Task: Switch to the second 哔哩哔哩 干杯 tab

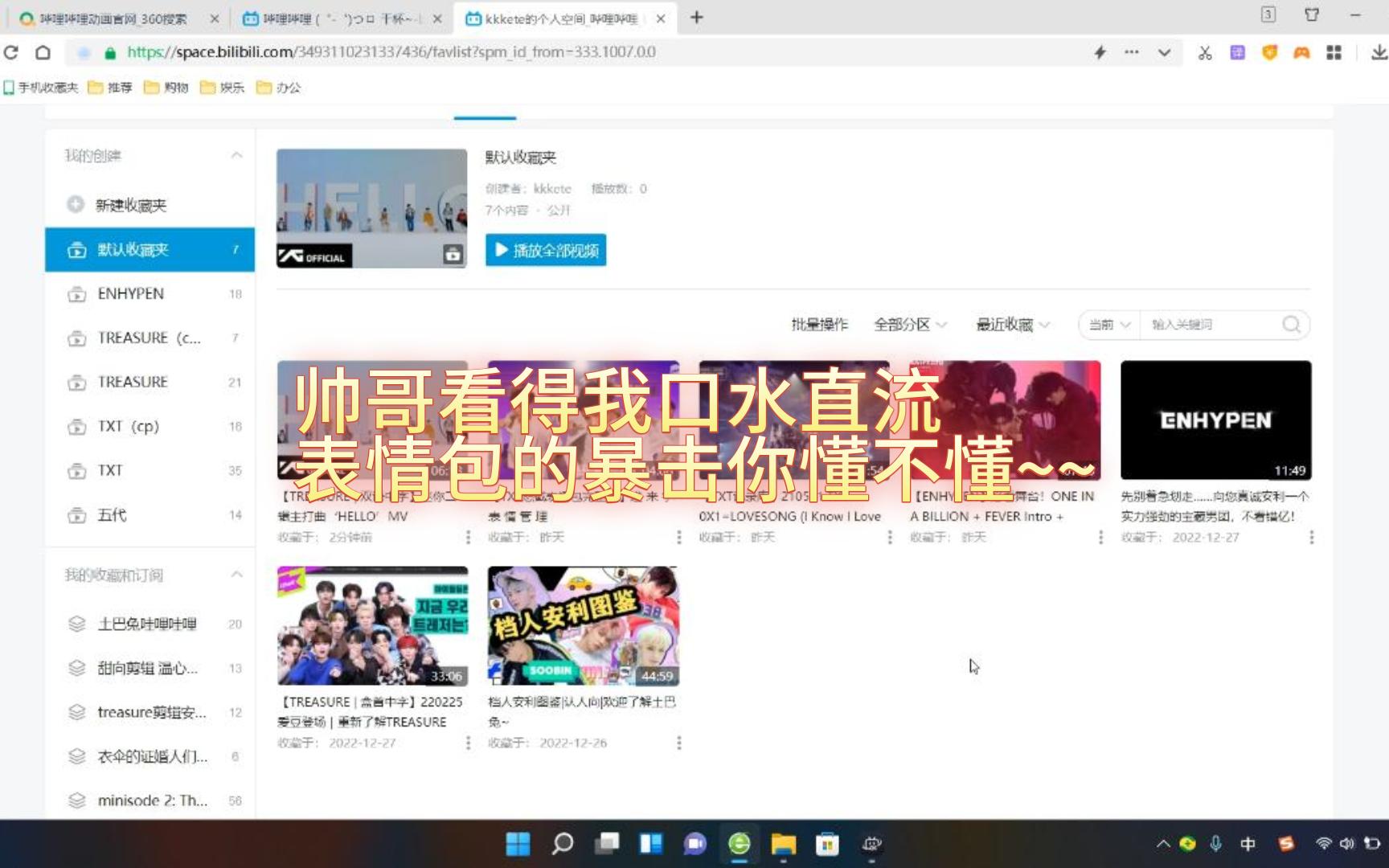Action: click(x=342, y=18)
